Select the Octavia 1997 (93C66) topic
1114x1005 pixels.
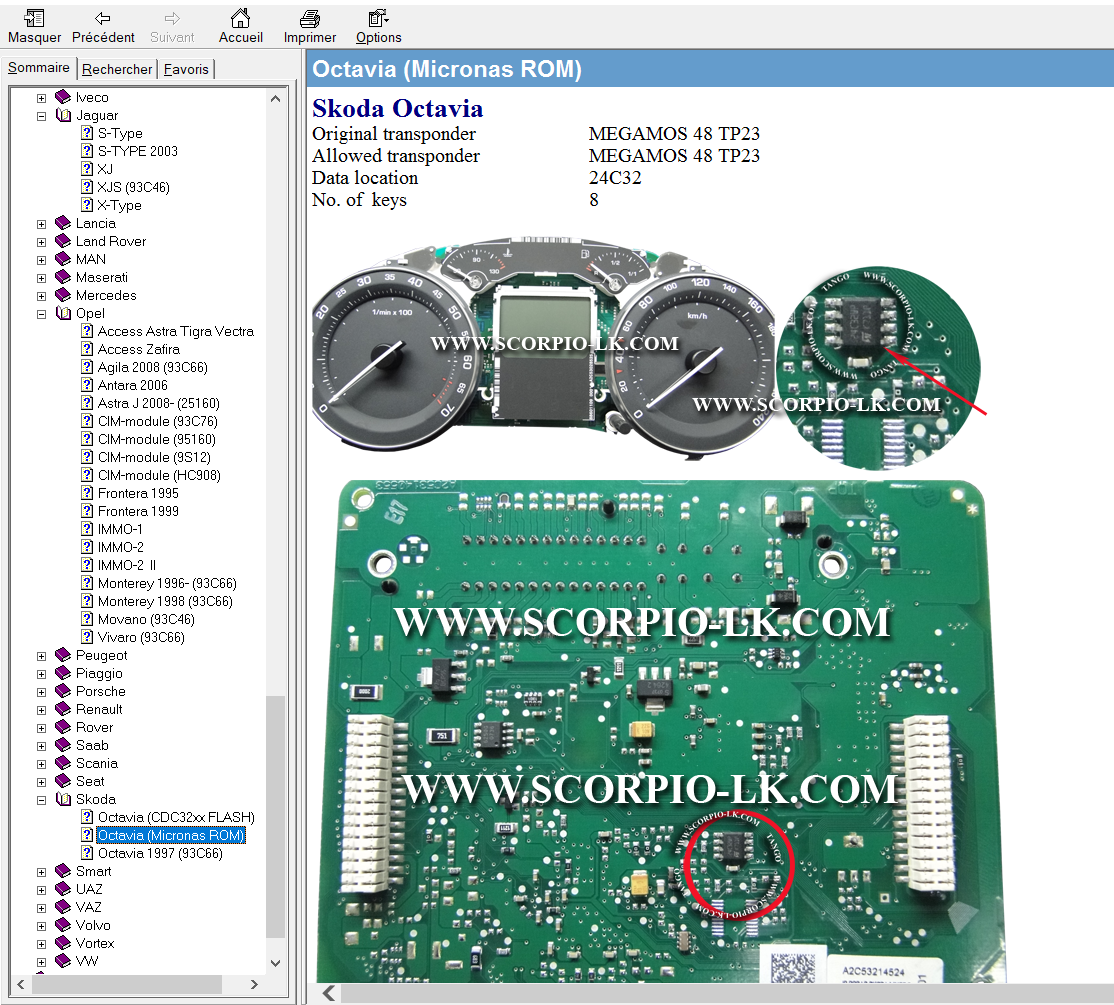click(x=160, y=854)
